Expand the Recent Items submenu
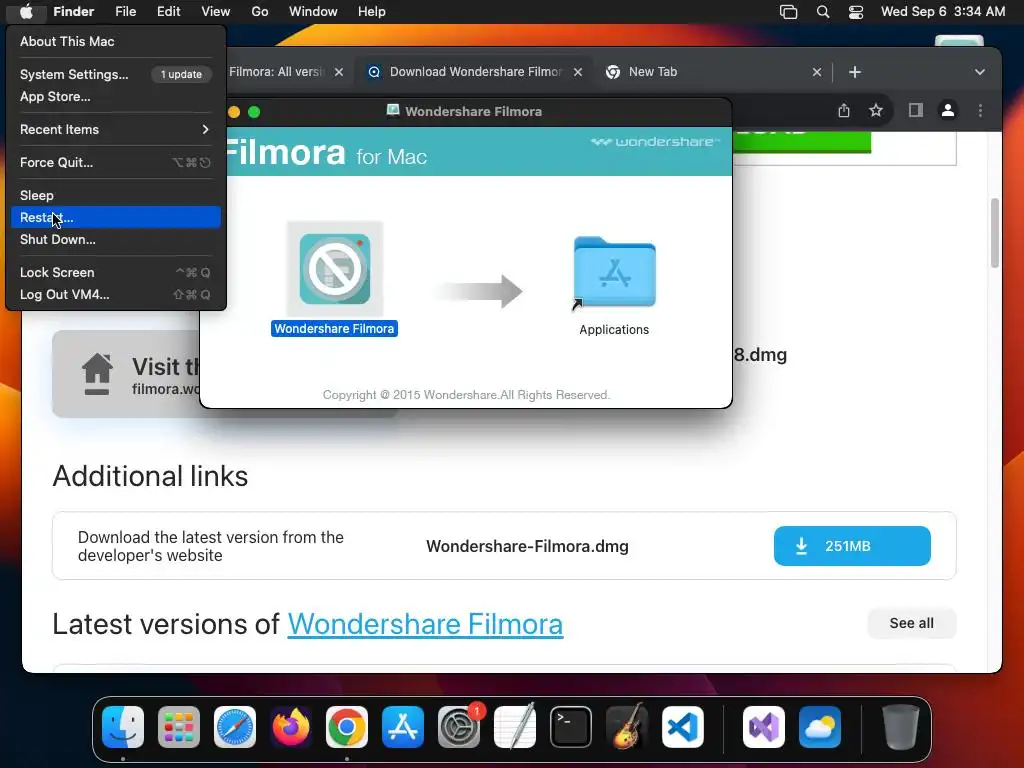This screenshot has width=1024, height=768. pyautogui.click(x=116, y=129)
